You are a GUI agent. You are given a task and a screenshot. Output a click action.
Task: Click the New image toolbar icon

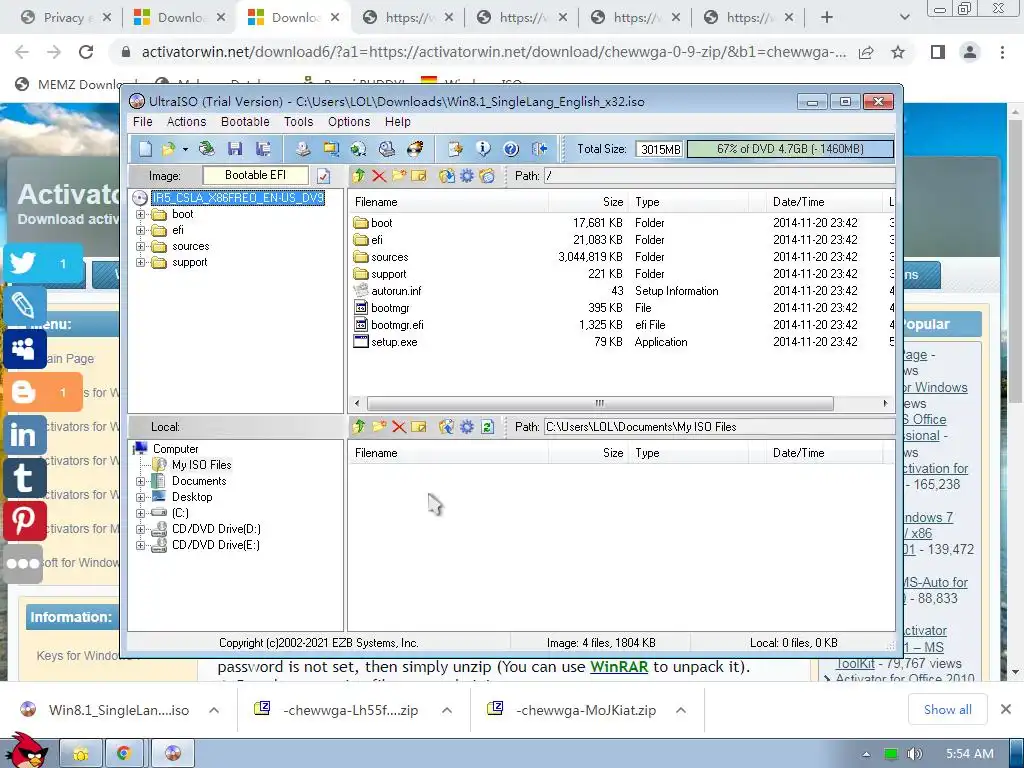point(145,149)
